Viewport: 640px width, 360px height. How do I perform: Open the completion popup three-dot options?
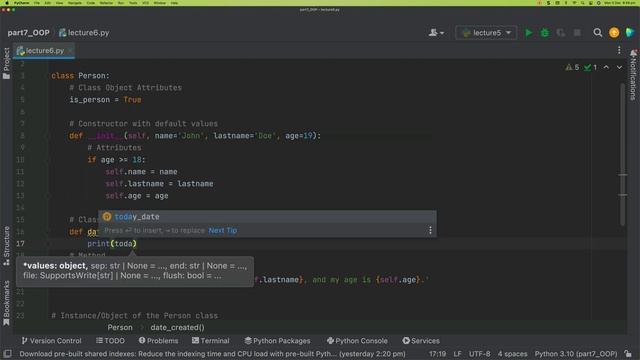[430, 230]
